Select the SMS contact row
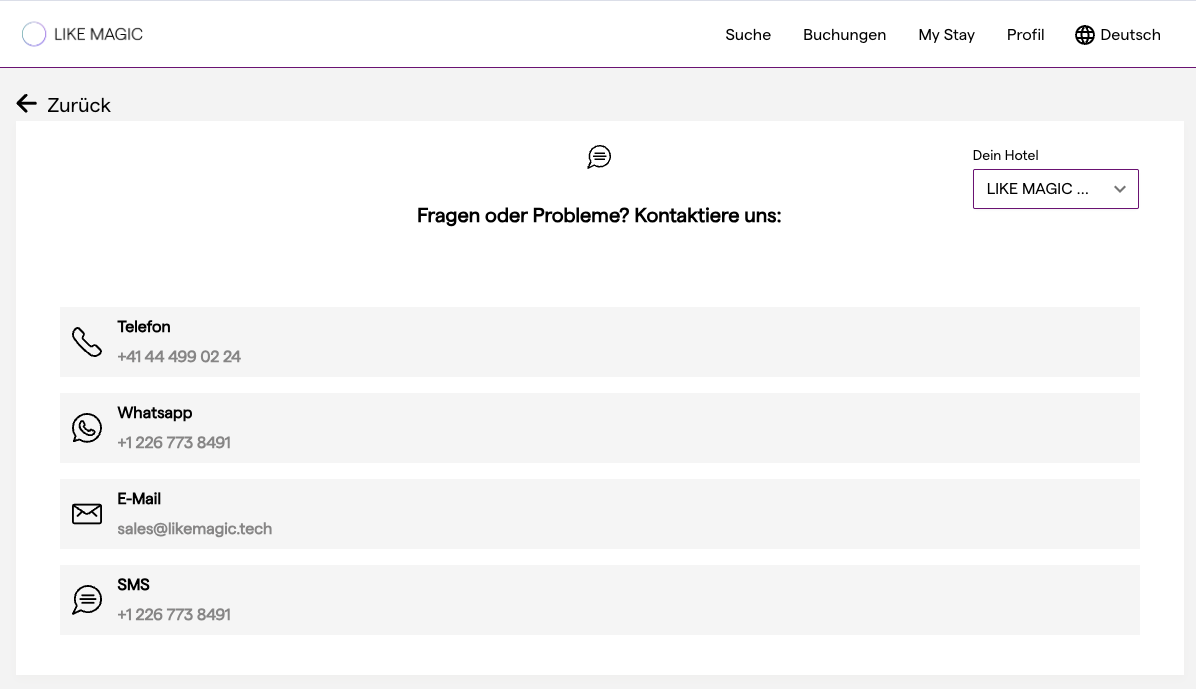This screenshot has width=1196, height=689. click(600, 600)
